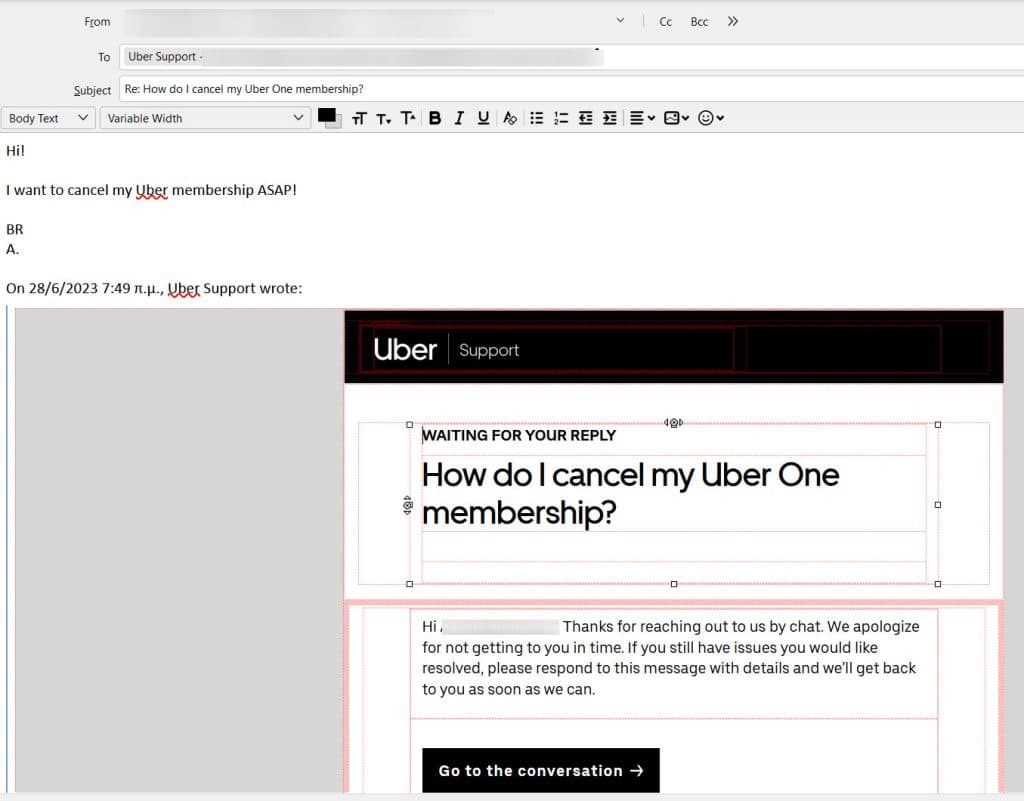The width and height of the screenshot is (1024, 801).
Task: Open the Body Text paragraph format dropdown
Action: tap(48, 118)
